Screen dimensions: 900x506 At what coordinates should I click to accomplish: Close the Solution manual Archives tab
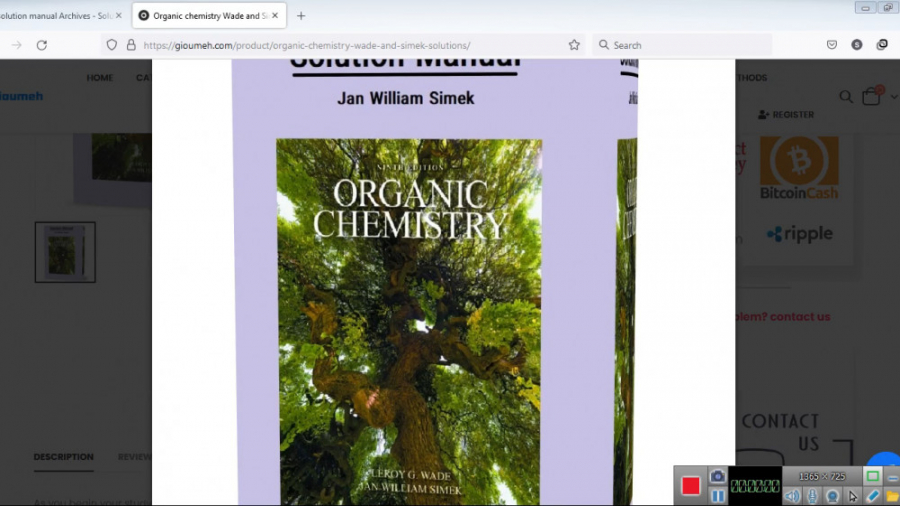119,15
